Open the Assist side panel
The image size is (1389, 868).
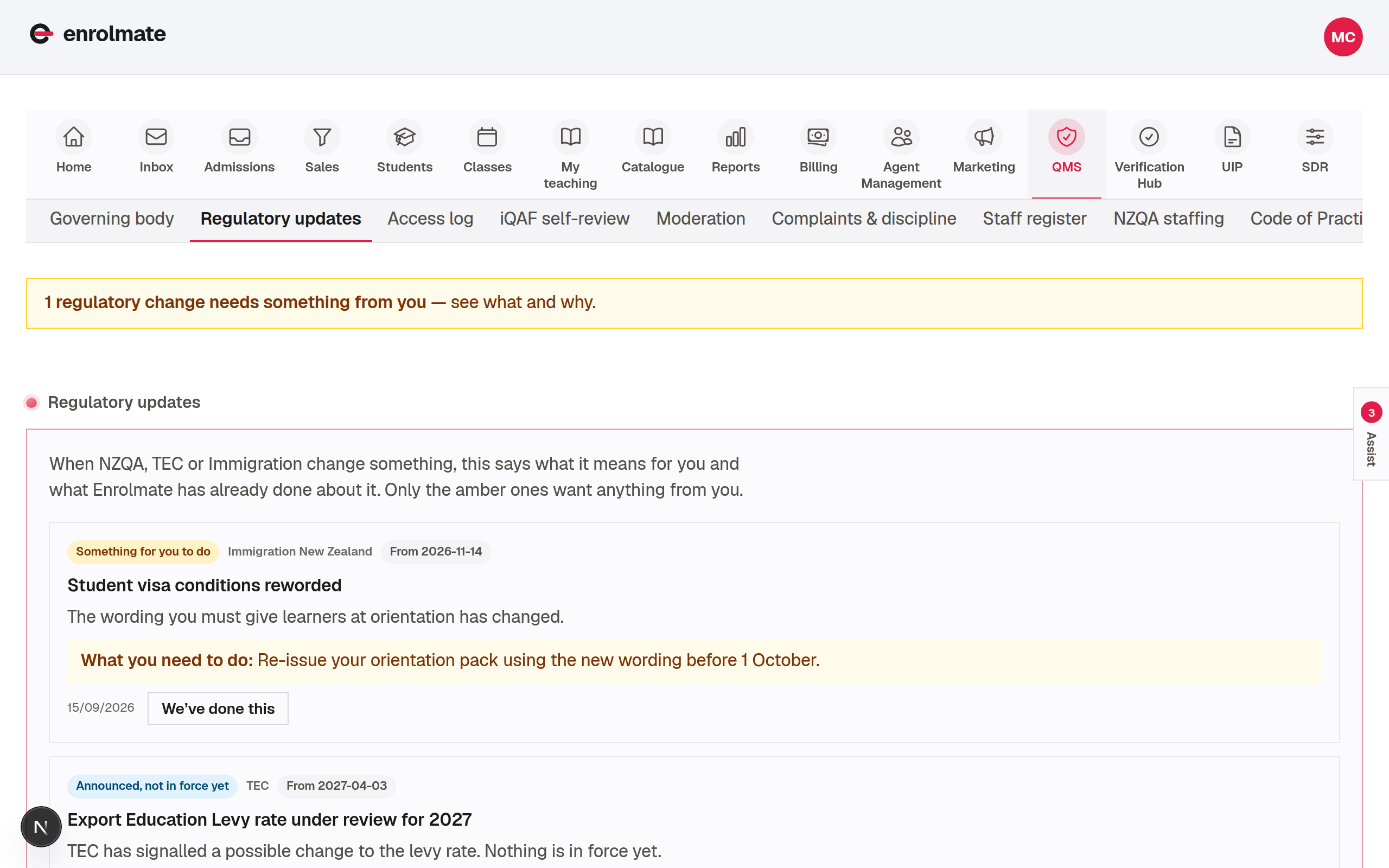point(1371,433)
